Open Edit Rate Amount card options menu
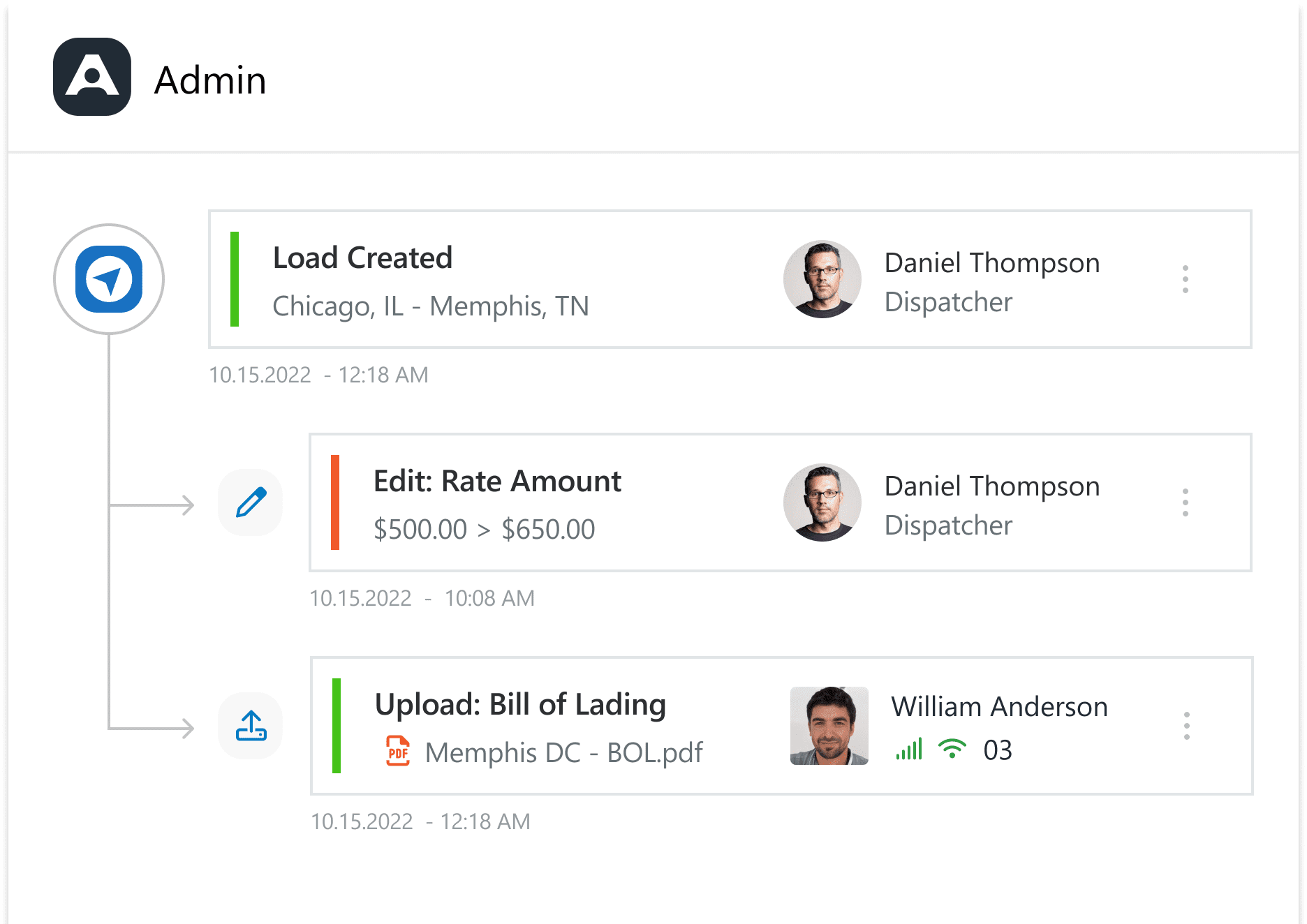This screenshot has width=1307, height=924. click(x=1185, y=502)
